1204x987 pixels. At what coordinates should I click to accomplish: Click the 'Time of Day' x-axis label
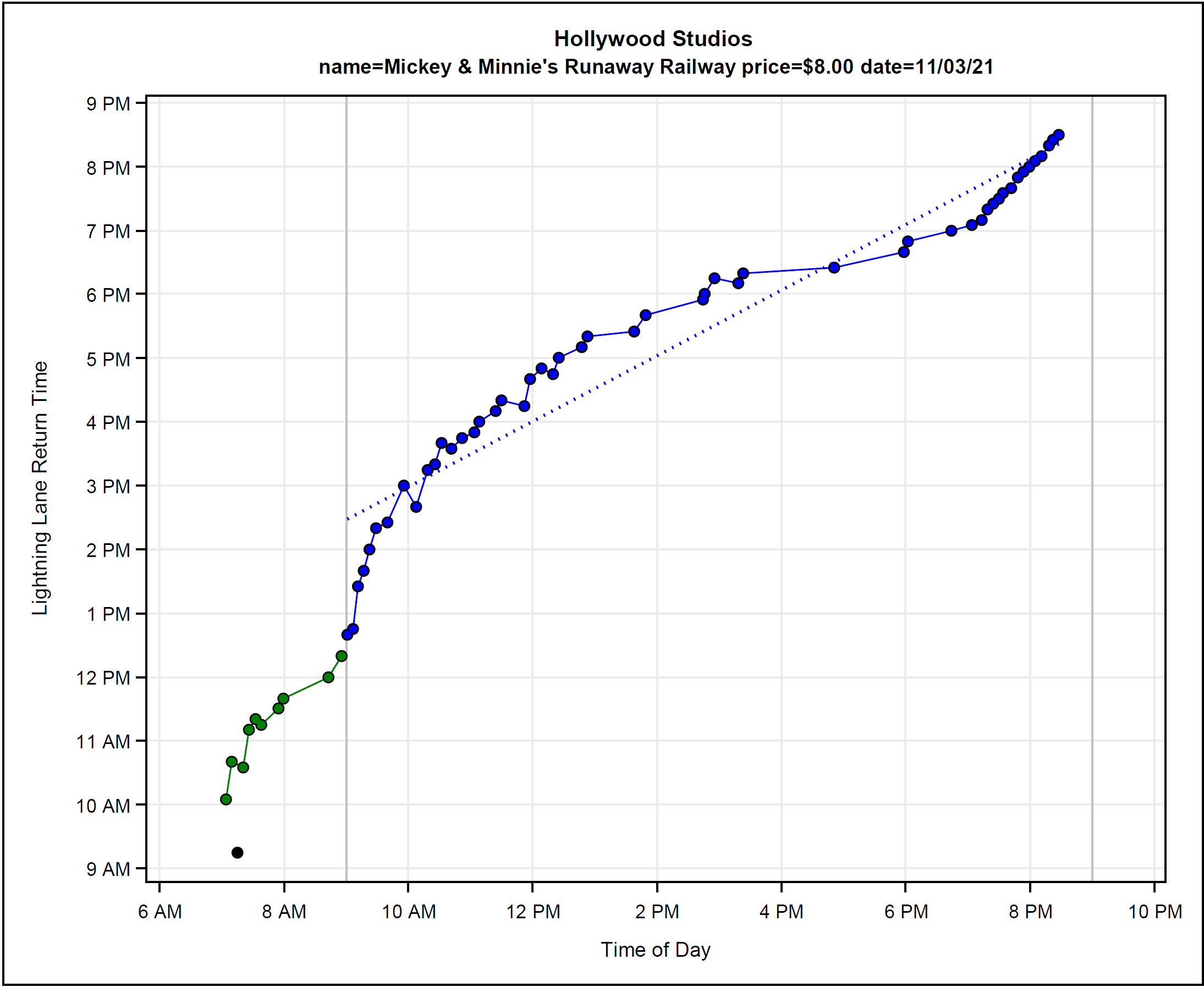click(655, 950)
